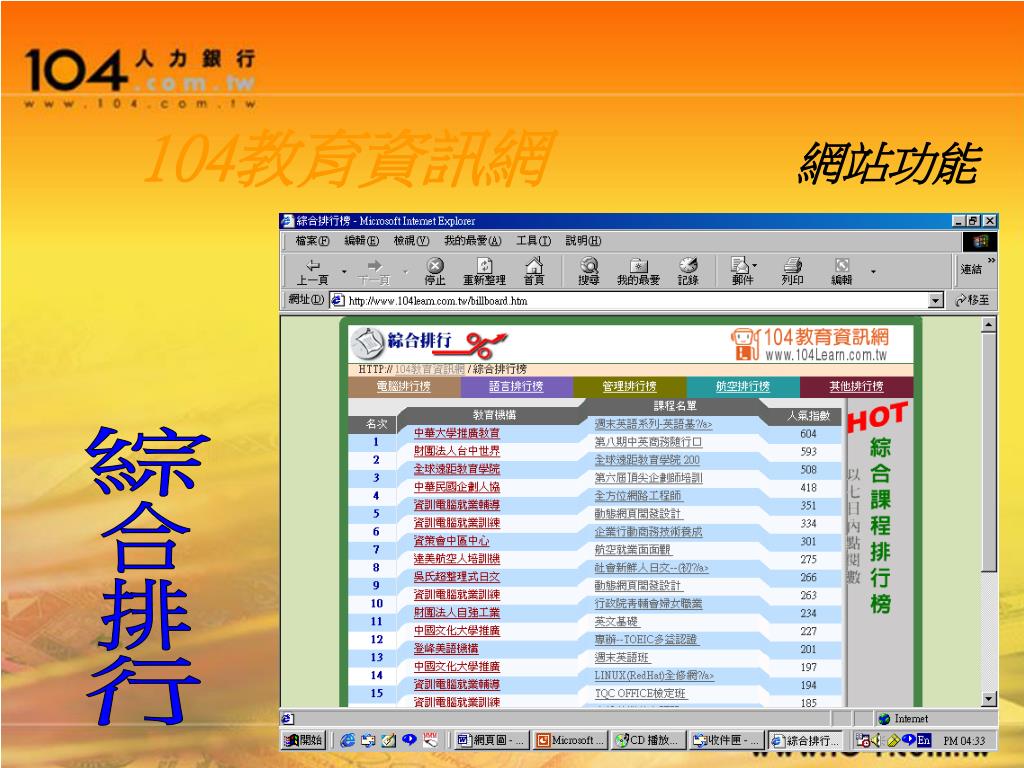Click the address bar URL field
1024x768 pixels.
click(637, 300)
